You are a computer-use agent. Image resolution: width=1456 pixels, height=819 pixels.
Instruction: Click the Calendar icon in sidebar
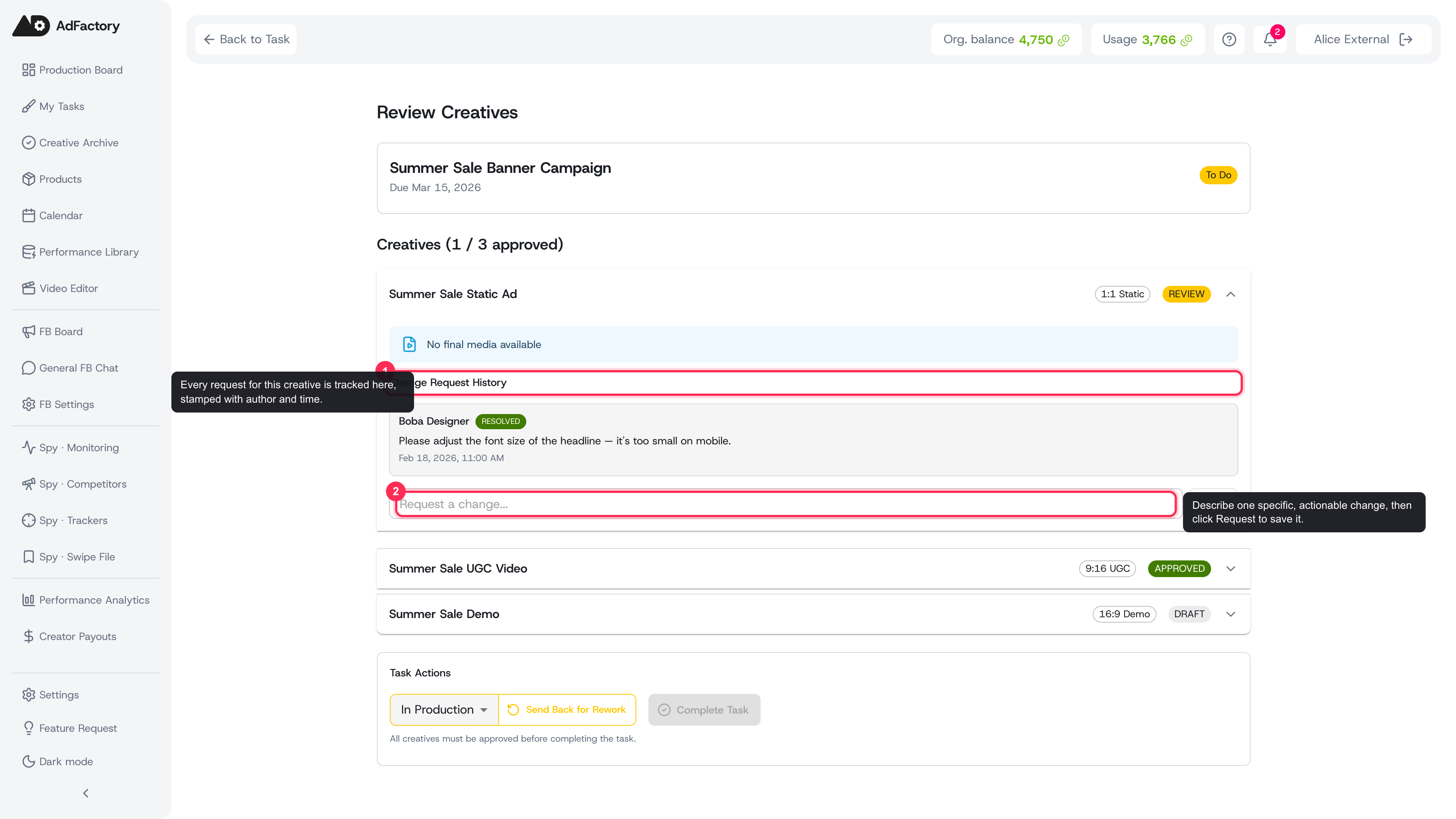coord(28,215)
